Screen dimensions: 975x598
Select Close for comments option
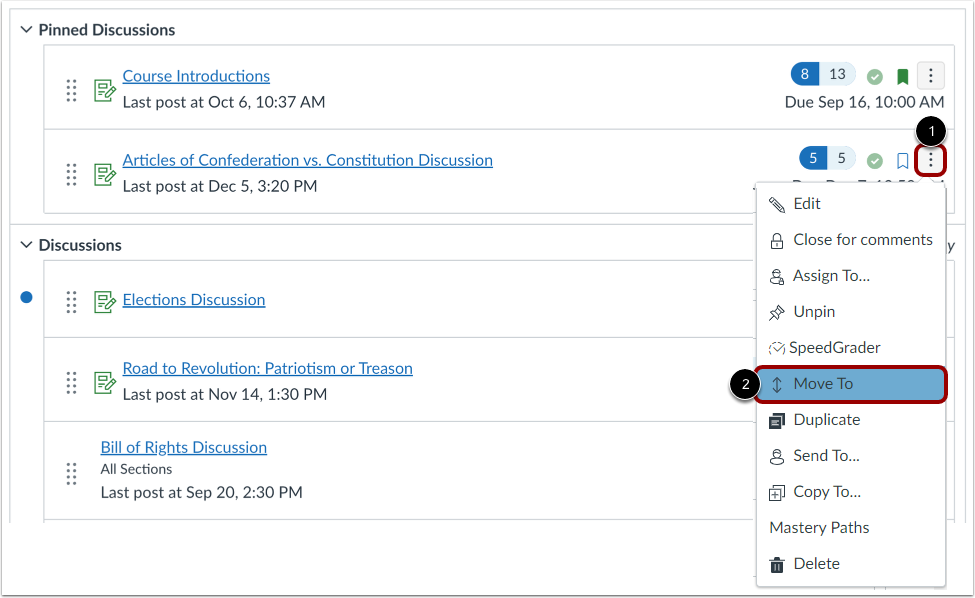[851, 240]
